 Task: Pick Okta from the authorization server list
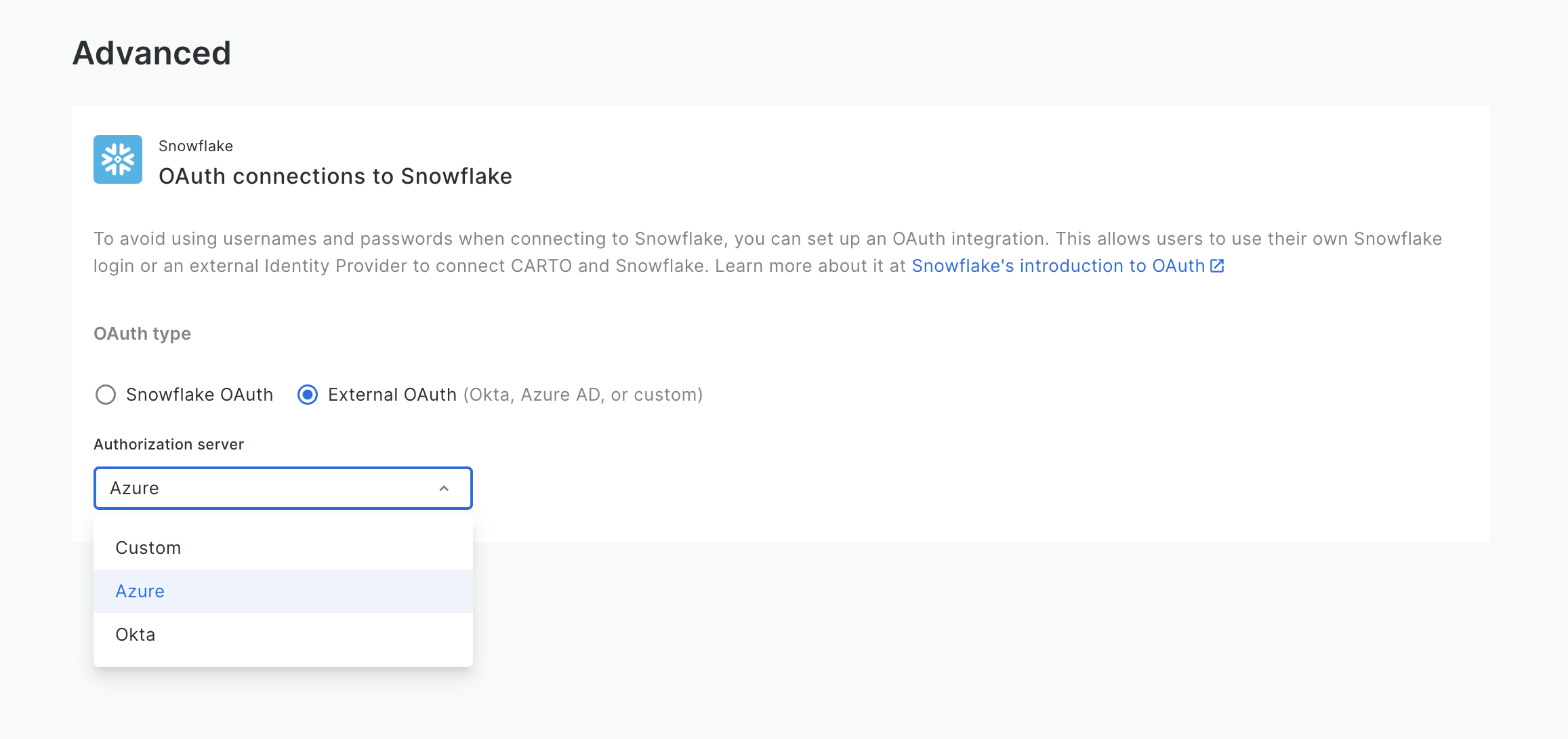136,635
